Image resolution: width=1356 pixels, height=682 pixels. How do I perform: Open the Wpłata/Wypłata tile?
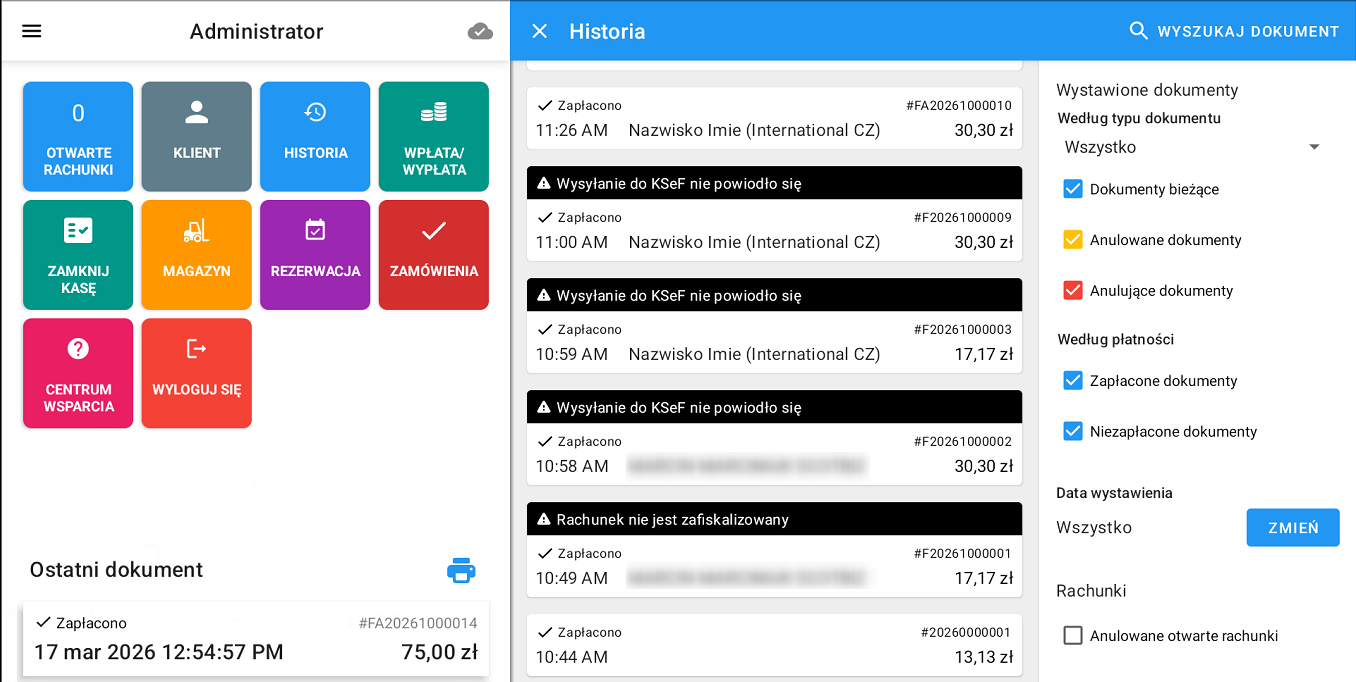(434, 136)
